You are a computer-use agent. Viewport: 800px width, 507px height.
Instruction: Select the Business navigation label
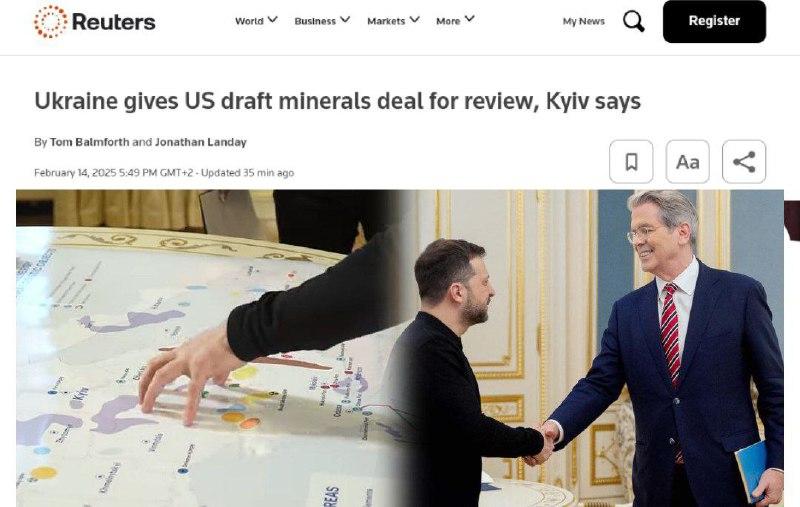coord(315,21)
